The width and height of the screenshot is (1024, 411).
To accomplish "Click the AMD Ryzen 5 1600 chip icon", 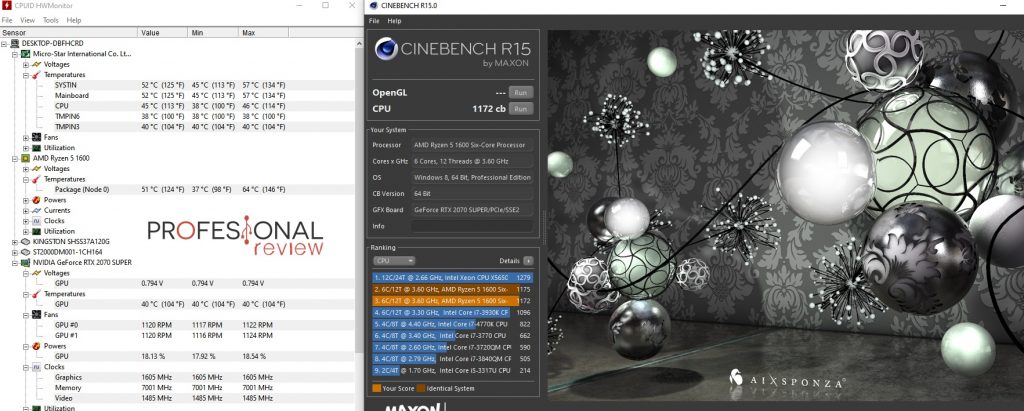I will point(25,158).
